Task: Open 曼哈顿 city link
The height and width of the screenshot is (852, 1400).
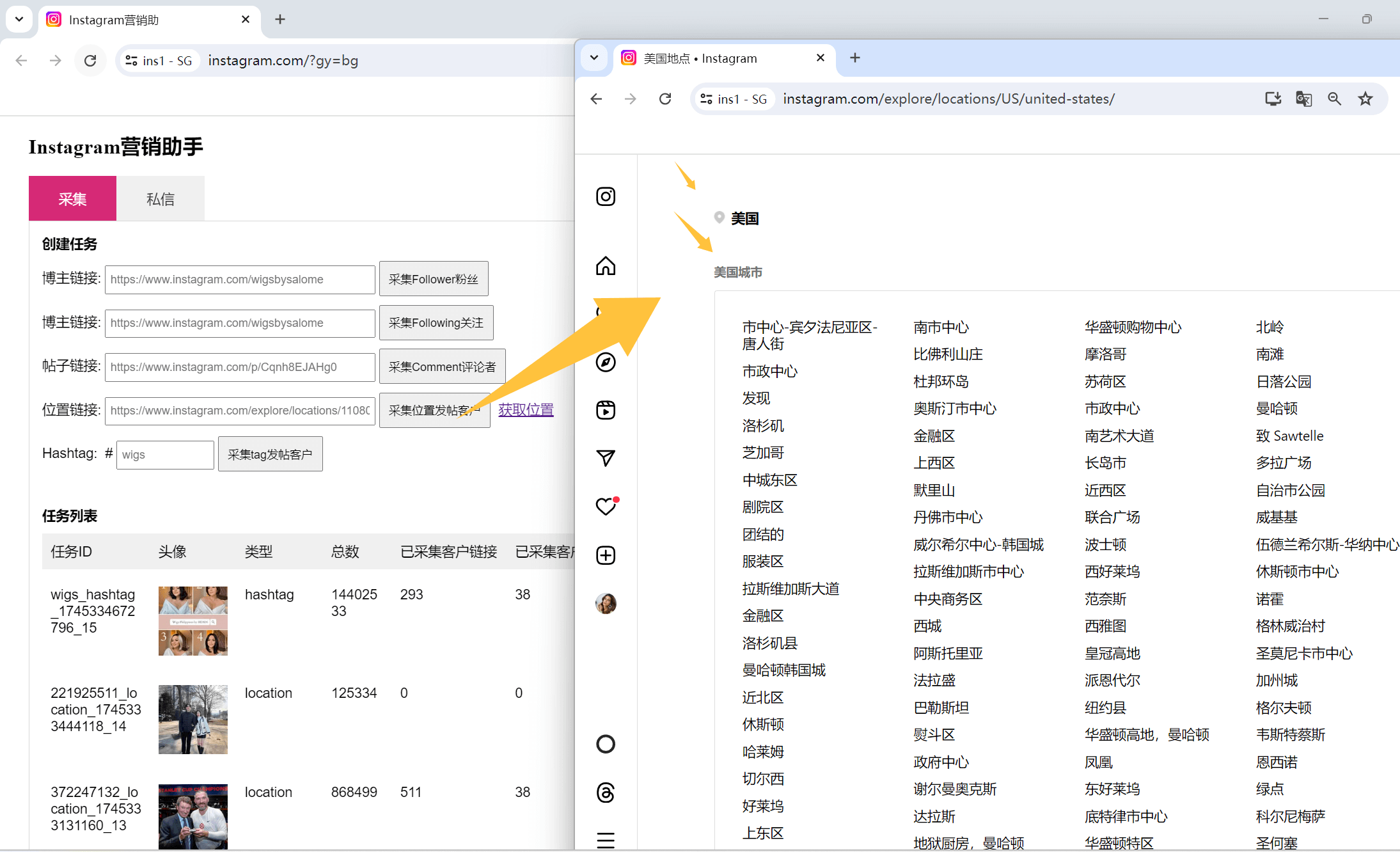Action: [x=1277, y=409]
